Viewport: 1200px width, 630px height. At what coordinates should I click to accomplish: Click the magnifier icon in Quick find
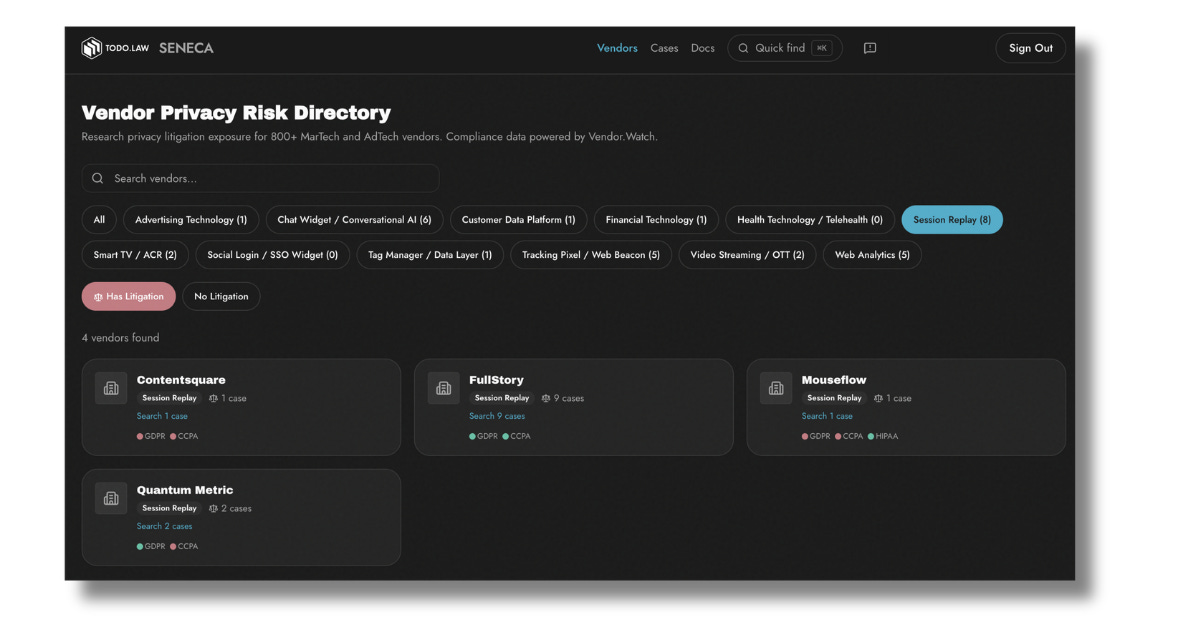click(x=743, y=48)
